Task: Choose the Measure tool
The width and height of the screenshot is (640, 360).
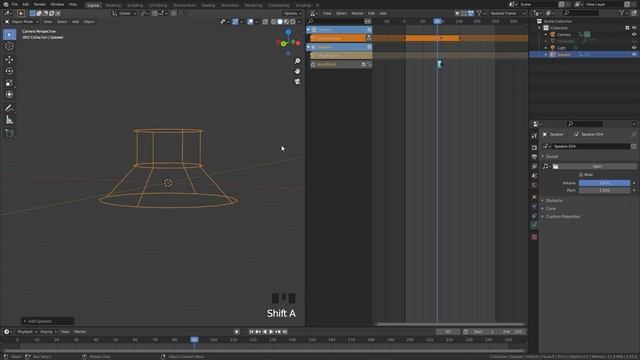Action: [x=9, y=120]
